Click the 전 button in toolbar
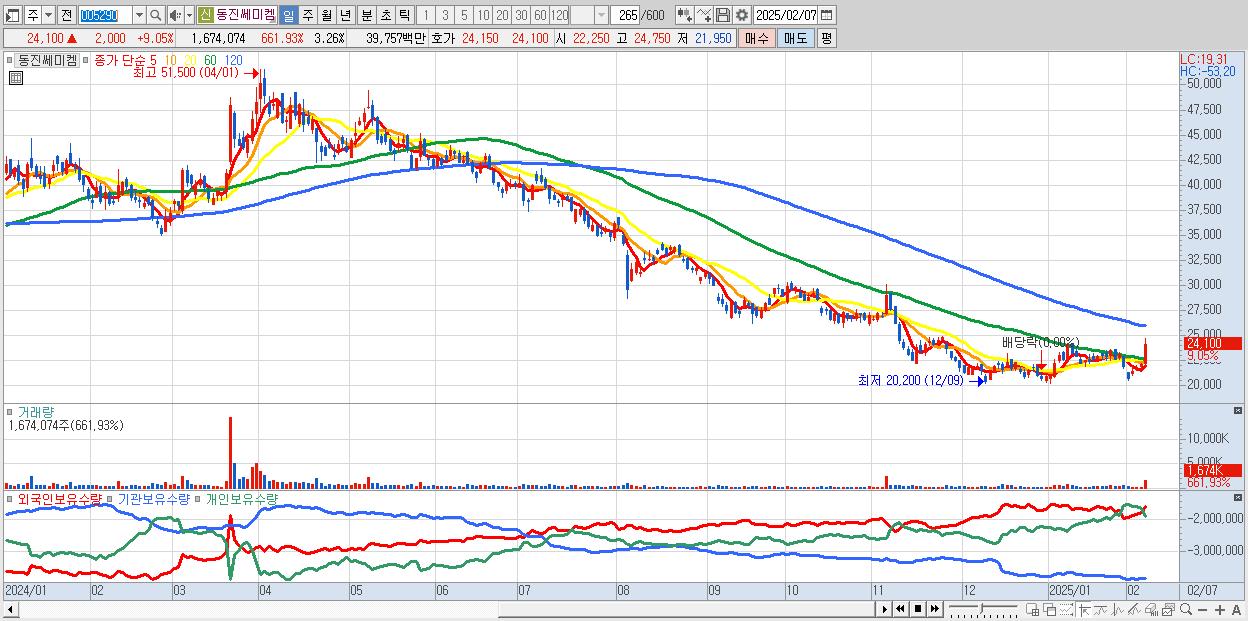Image resolution: width=1248 pixels, height=621 pixels. click(66, 15)
